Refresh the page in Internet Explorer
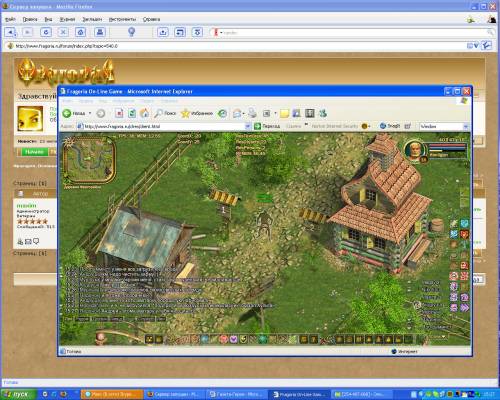The height and width of the screenshot is (400, 500). [x=132, y=113]
